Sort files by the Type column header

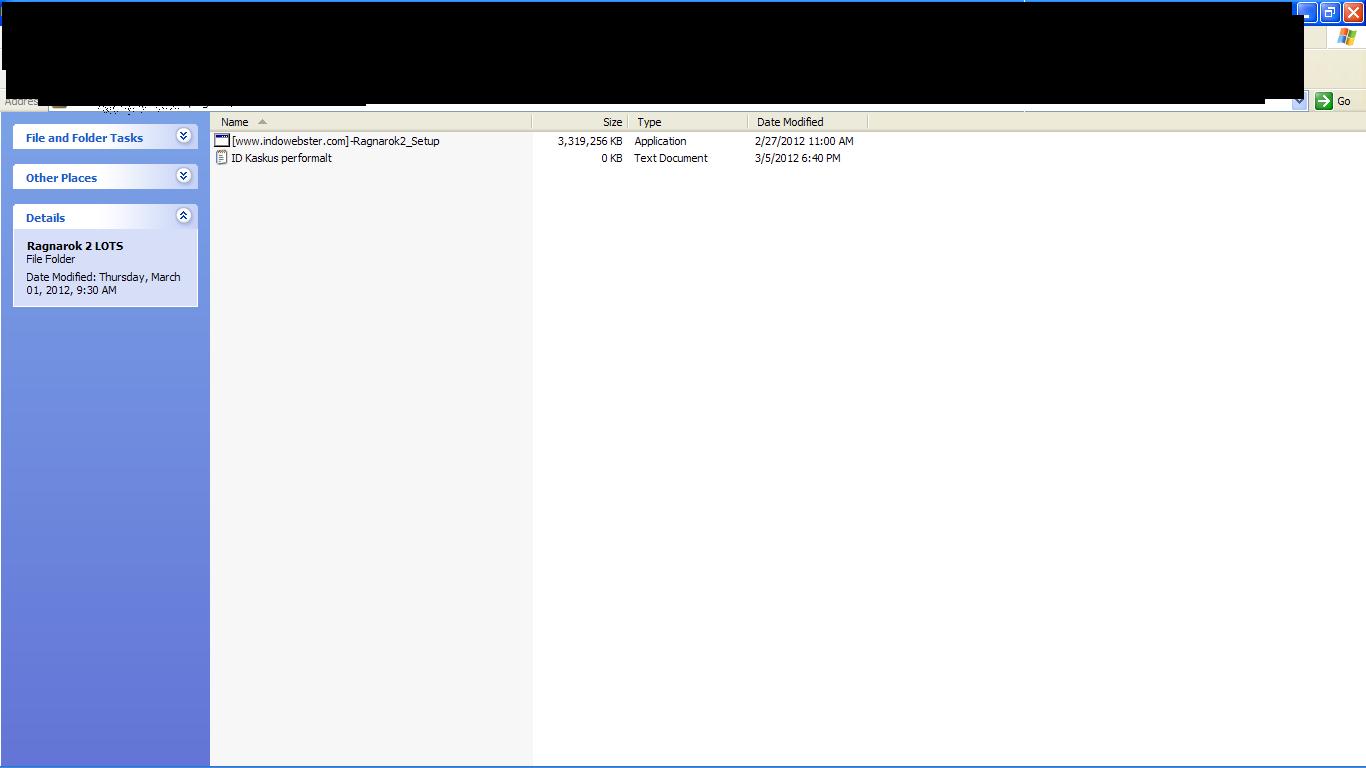tap(687, 122)
